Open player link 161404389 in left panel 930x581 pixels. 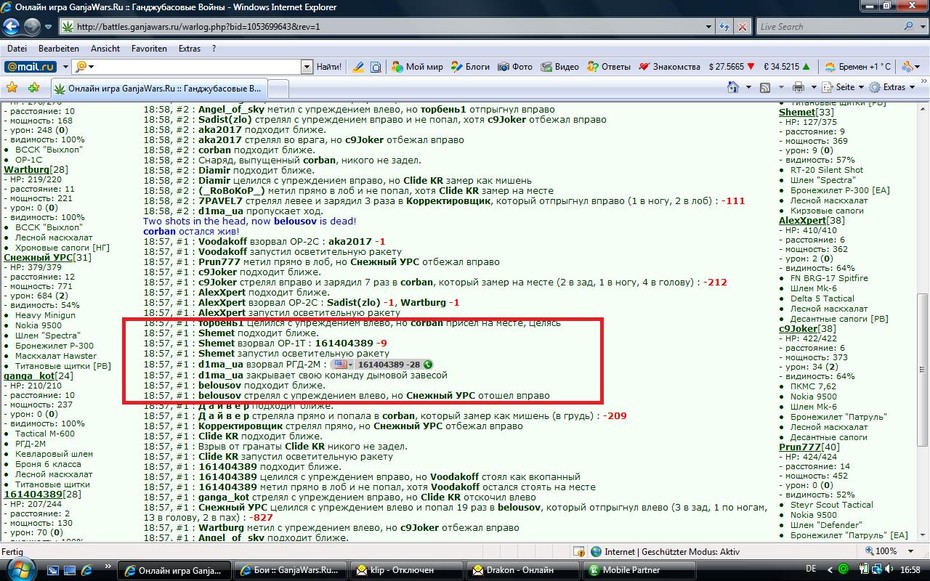pos(33,494)
